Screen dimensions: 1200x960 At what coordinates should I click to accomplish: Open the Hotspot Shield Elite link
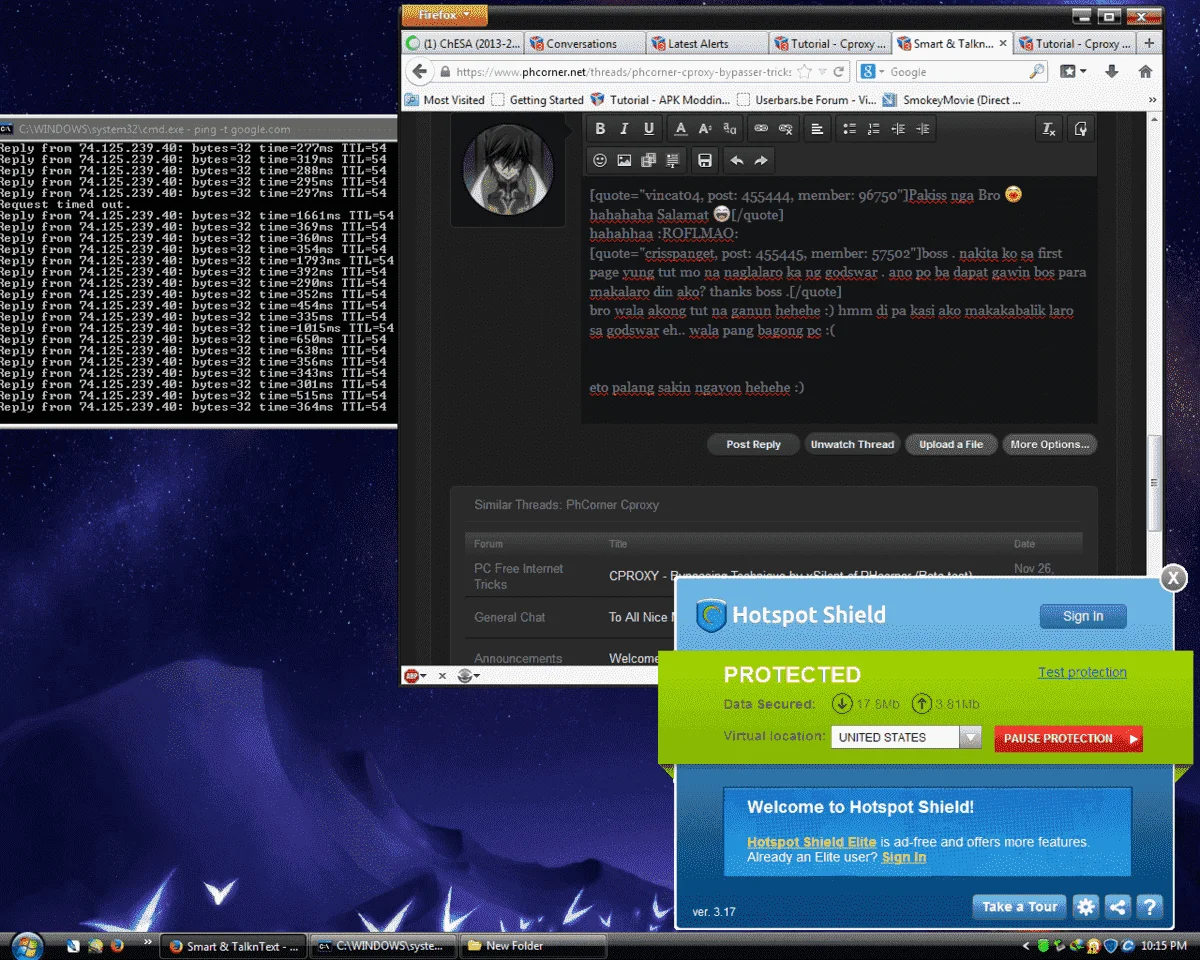[811, 842]
